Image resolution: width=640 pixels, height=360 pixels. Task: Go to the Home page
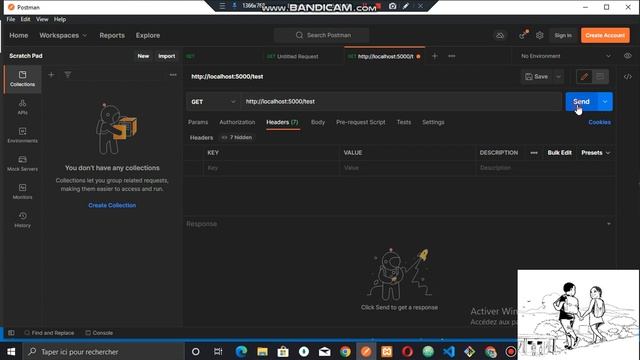tap(19, 36)
